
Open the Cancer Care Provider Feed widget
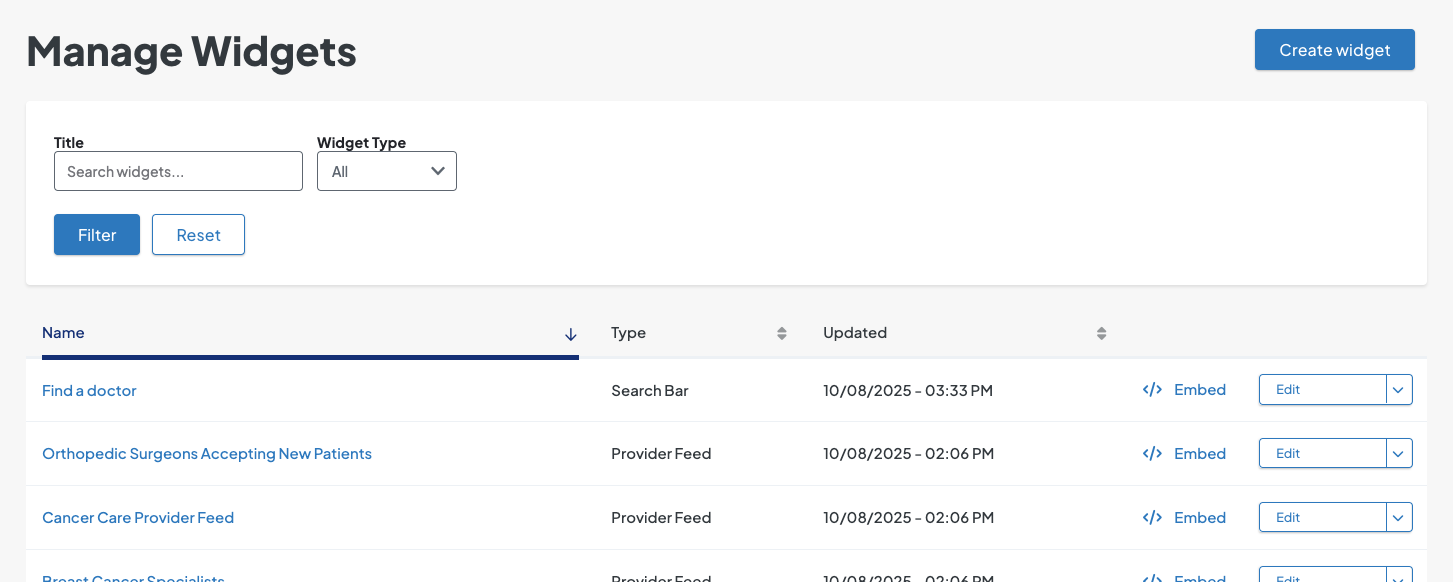(x=137, y=517)
